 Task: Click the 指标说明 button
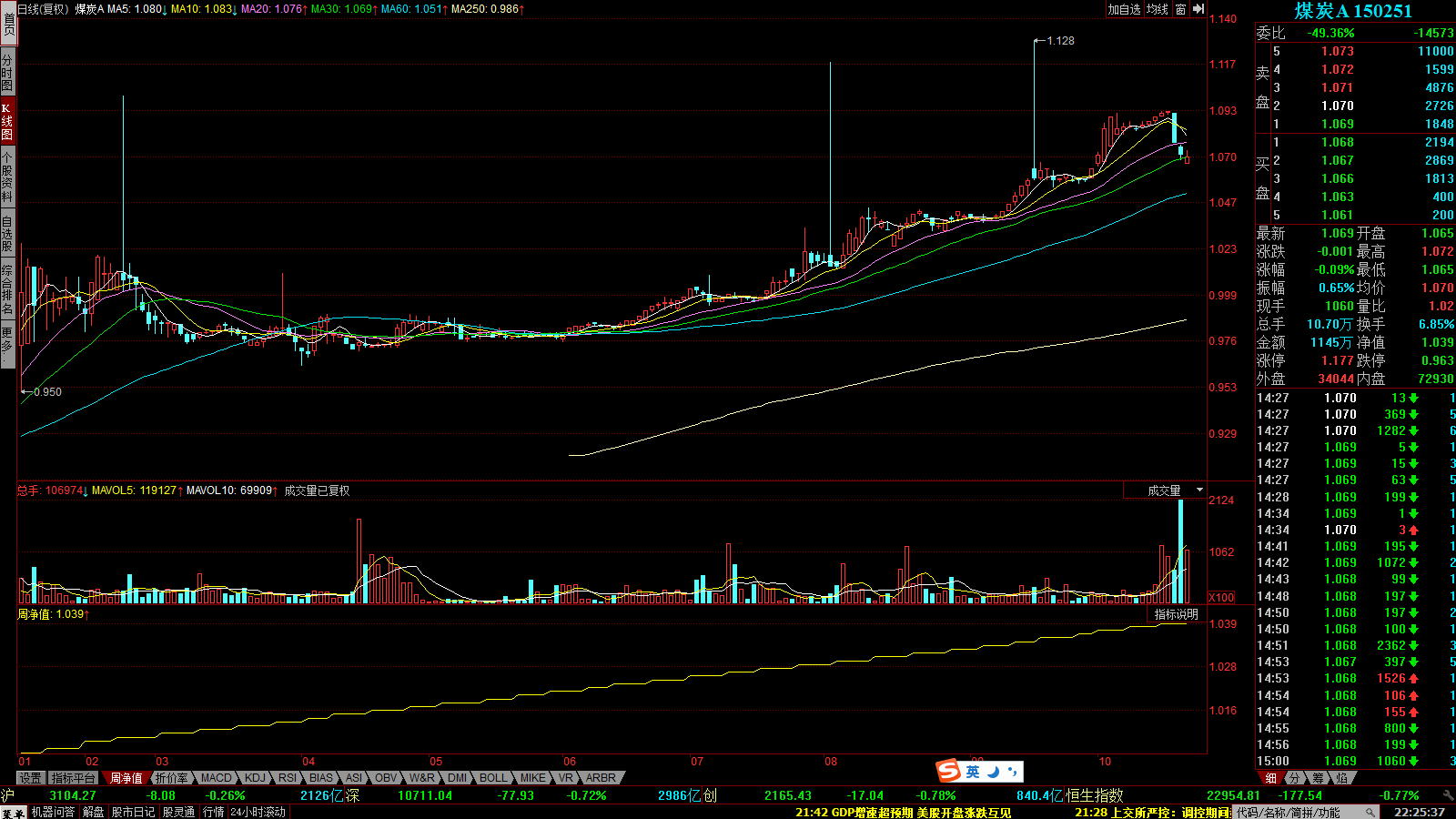(x=1176, y=614)
